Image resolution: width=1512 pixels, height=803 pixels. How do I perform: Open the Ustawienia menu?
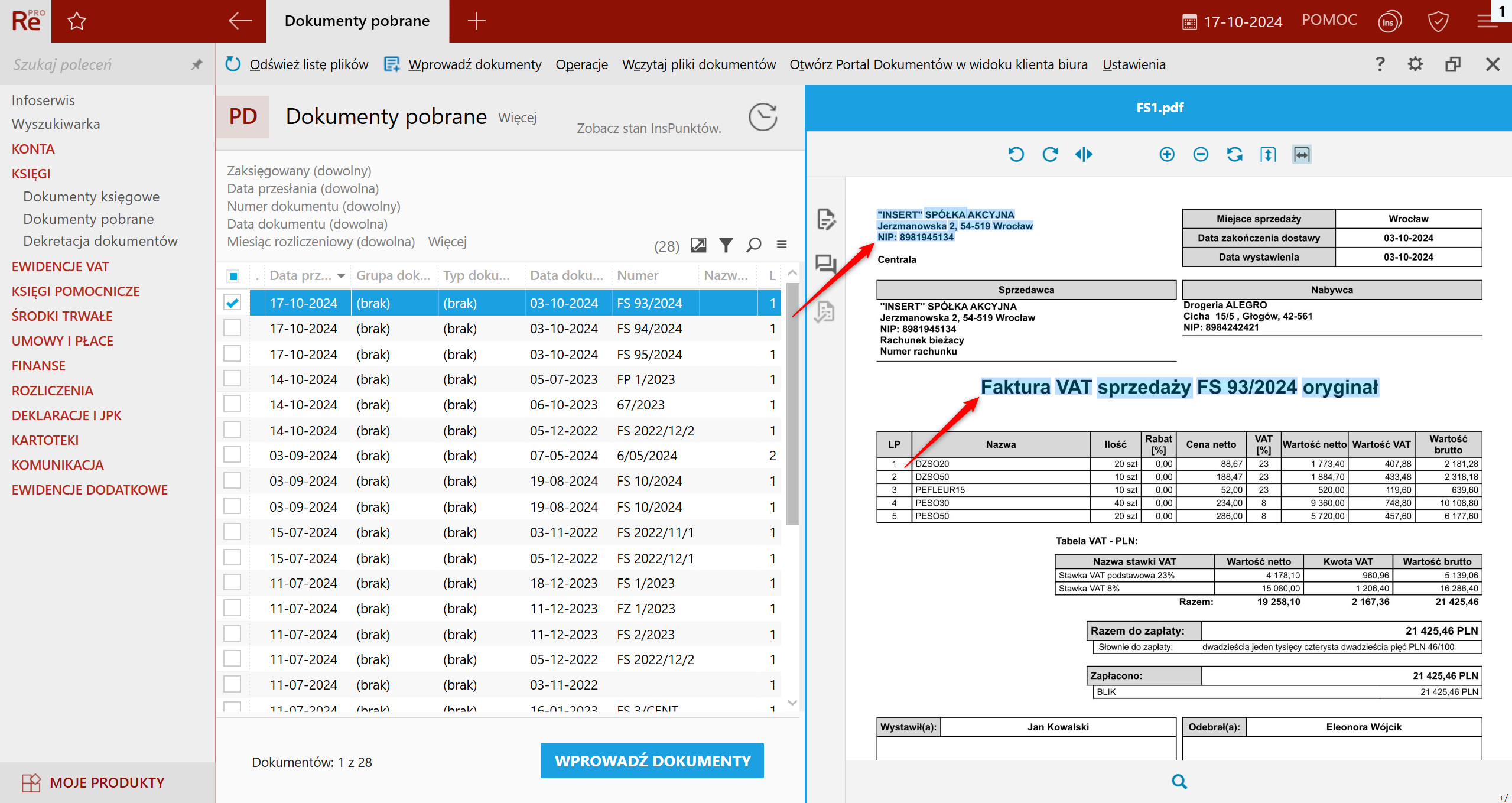(x=1133, y=64)
